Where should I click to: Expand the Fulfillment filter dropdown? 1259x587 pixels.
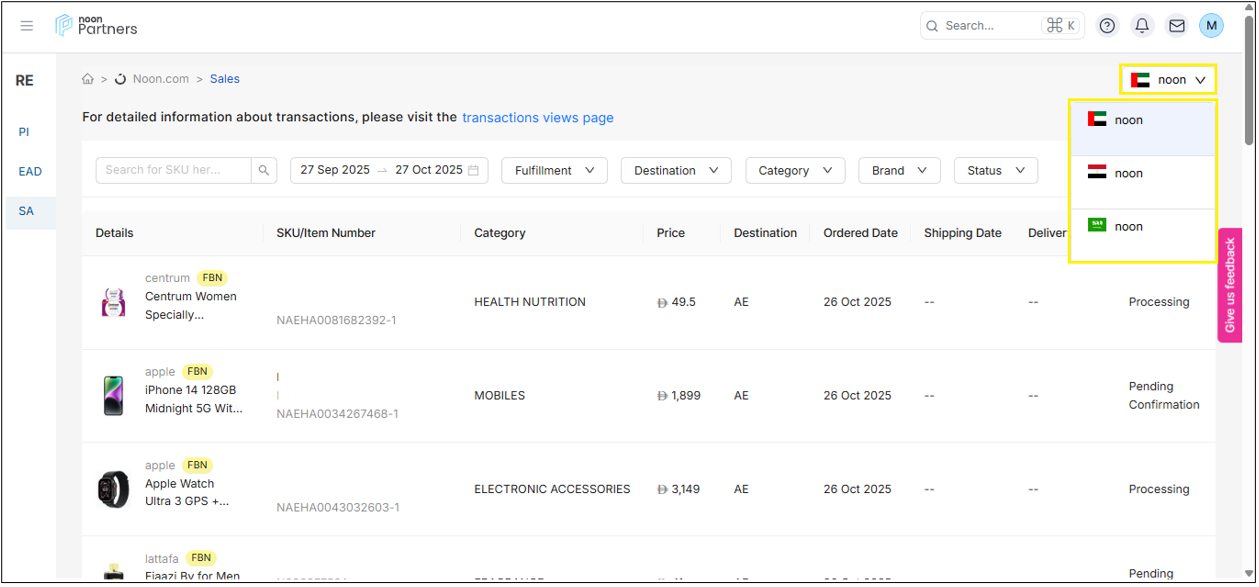click(554, 171)
